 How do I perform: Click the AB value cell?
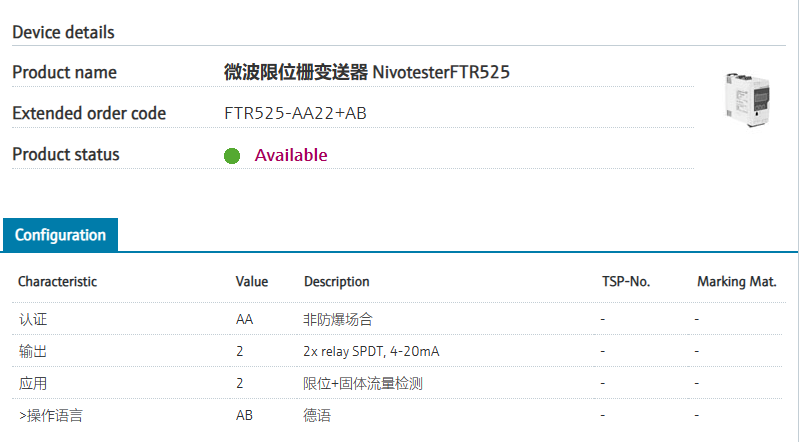244,414
